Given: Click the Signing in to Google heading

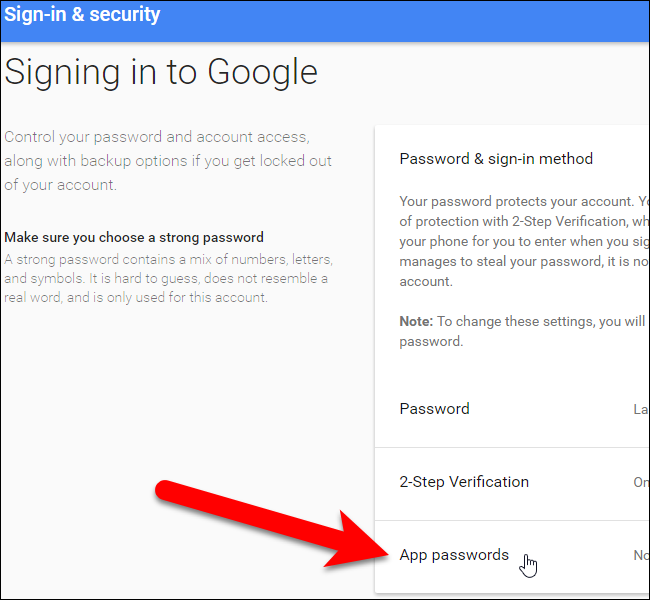Looking at the screenshot, I should coord(161,72).
